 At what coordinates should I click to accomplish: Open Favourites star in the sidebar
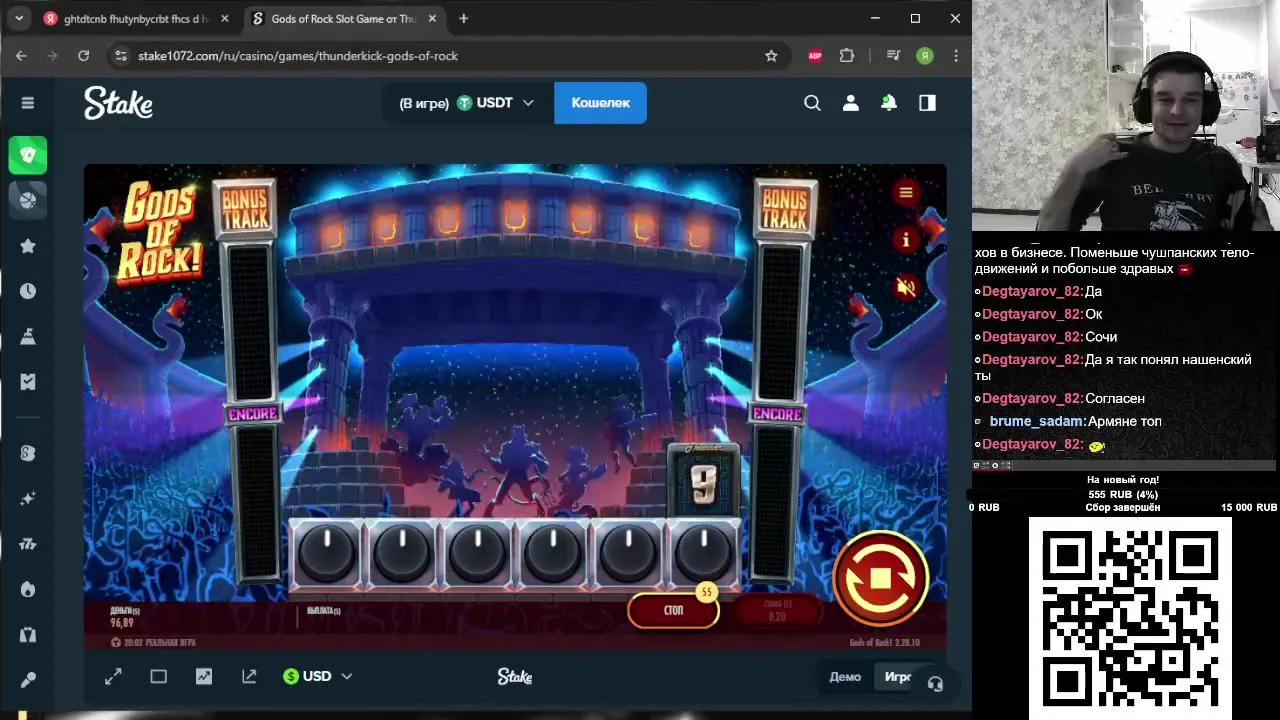[x=28, y=246]
